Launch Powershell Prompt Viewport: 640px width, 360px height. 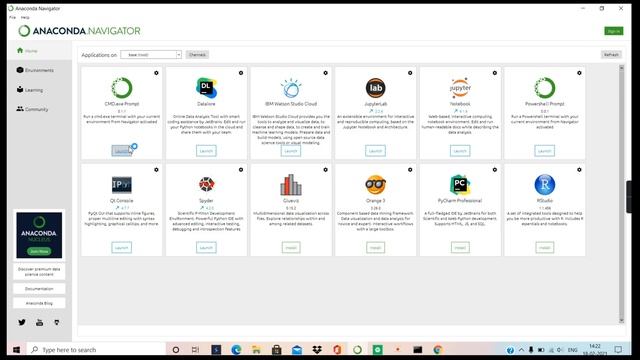click(544, 151)
